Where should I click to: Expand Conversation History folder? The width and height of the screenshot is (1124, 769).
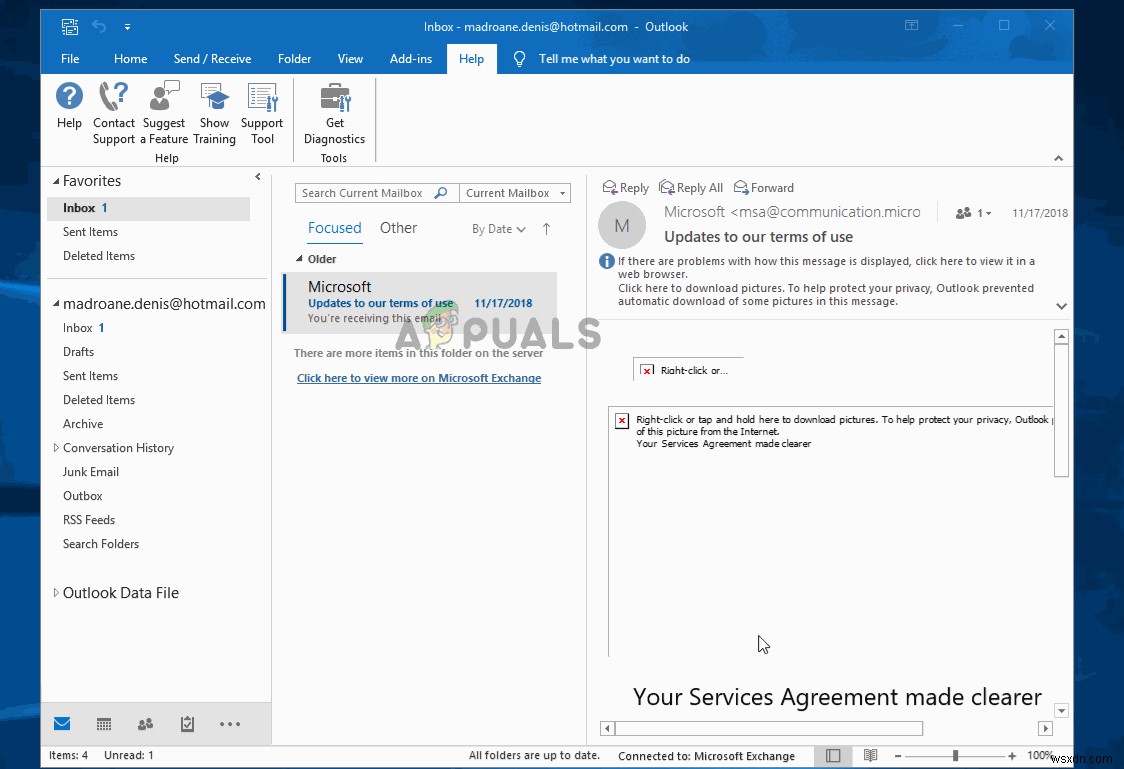coord(58,447)
